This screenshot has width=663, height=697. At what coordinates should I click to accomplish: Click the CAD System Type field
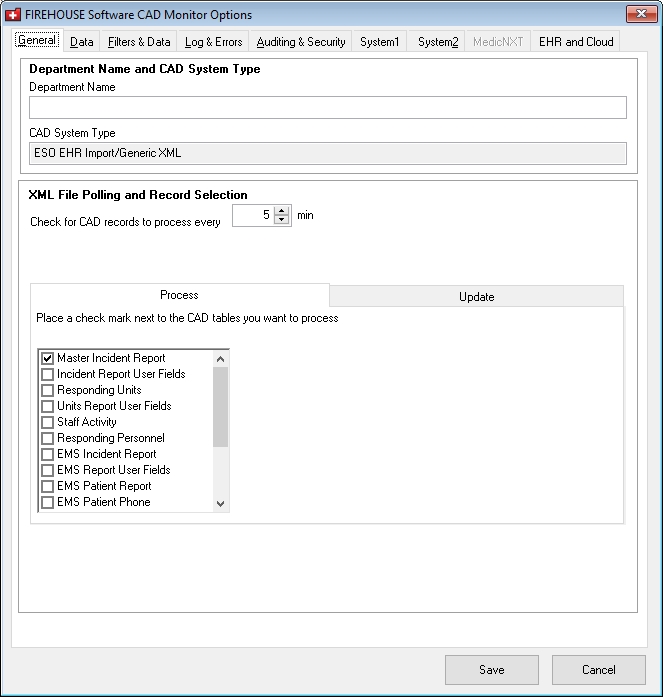tap(328, 153)
